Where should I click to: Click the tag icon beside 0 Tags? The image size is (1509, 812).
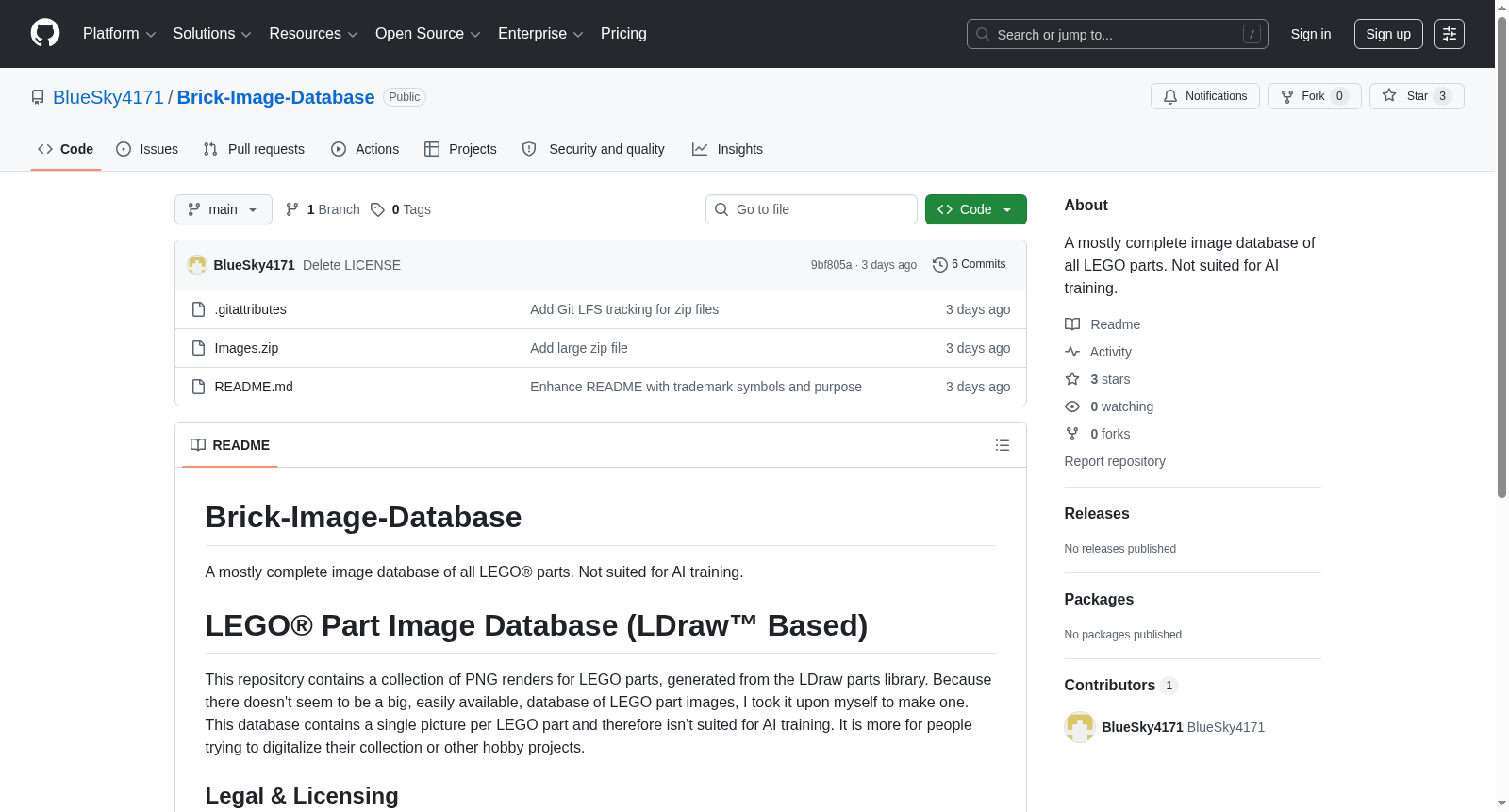click(377, 209)
